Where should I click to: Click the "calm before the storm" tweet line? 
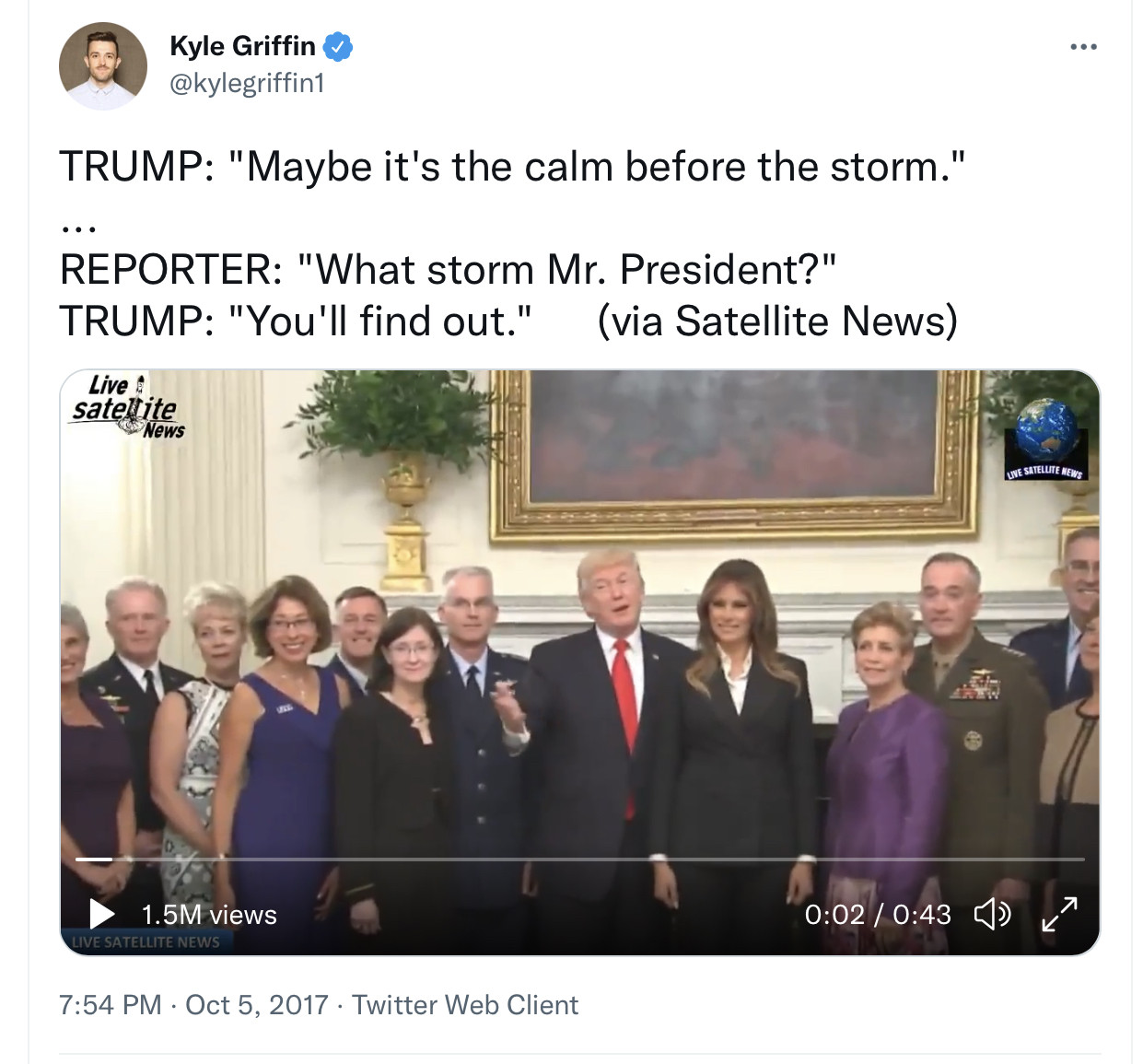pos(512,167)
